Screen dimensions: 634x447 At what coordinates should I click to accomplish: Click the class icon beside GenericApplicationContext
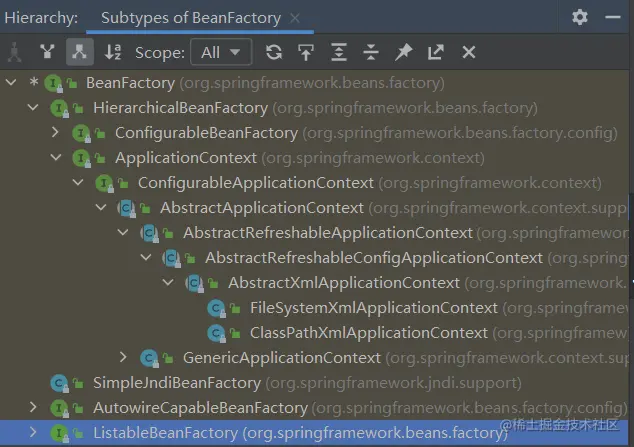coord(149,358)
